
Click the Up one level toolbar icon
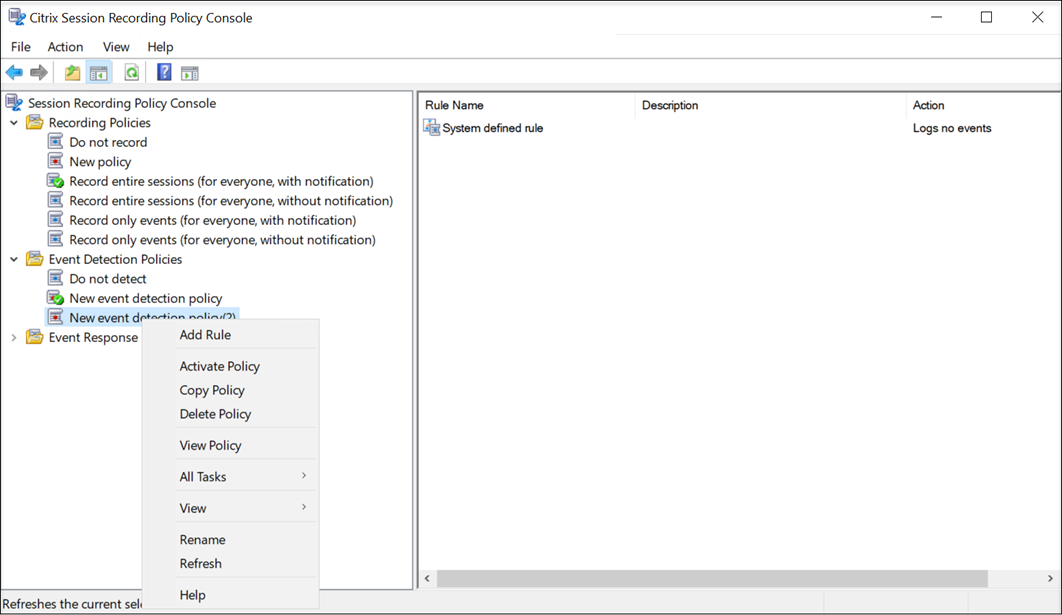point(71,72)
